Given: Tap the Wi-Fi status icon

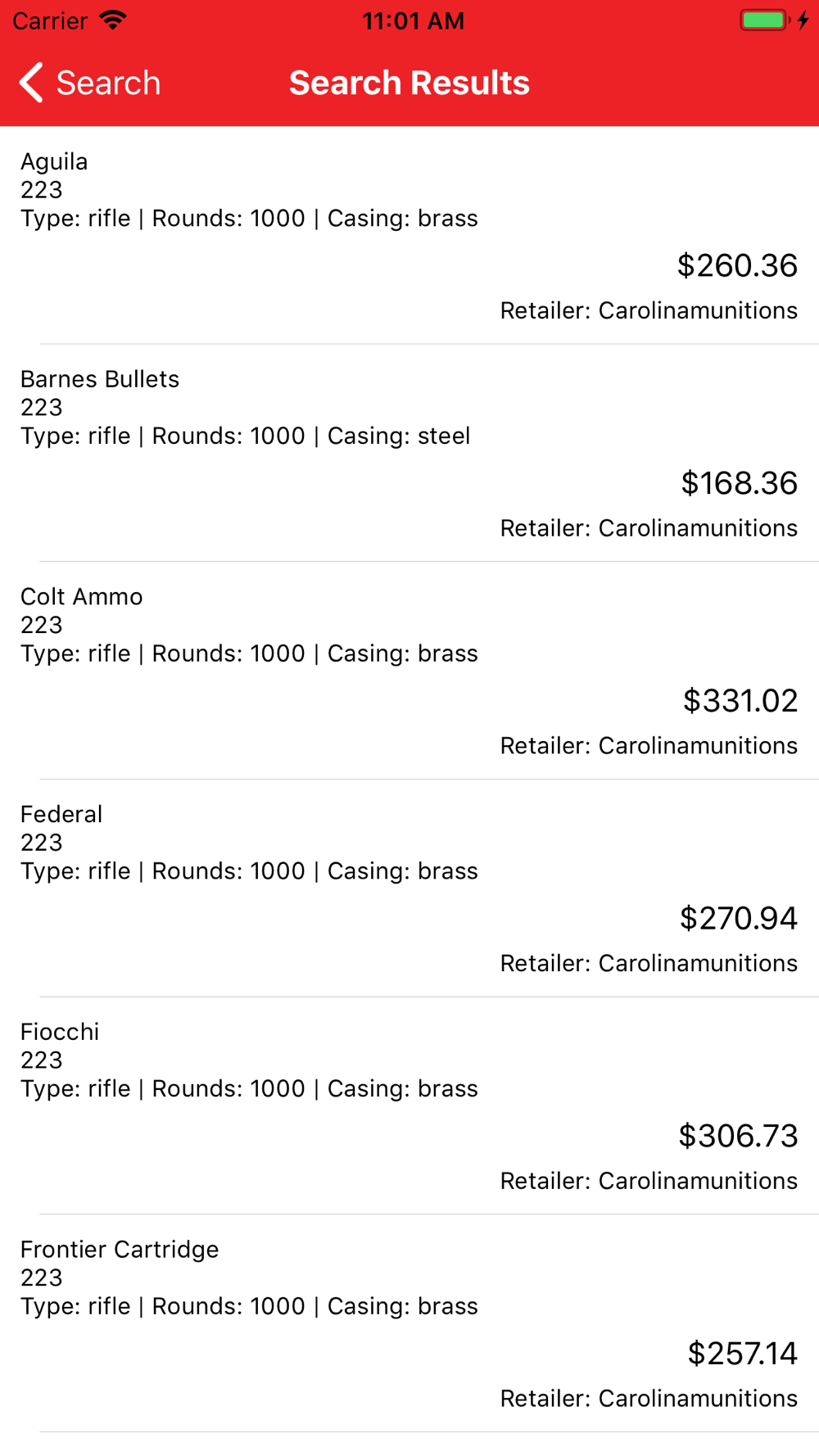Looking at the screenshot, I should [x=113, y=20].
